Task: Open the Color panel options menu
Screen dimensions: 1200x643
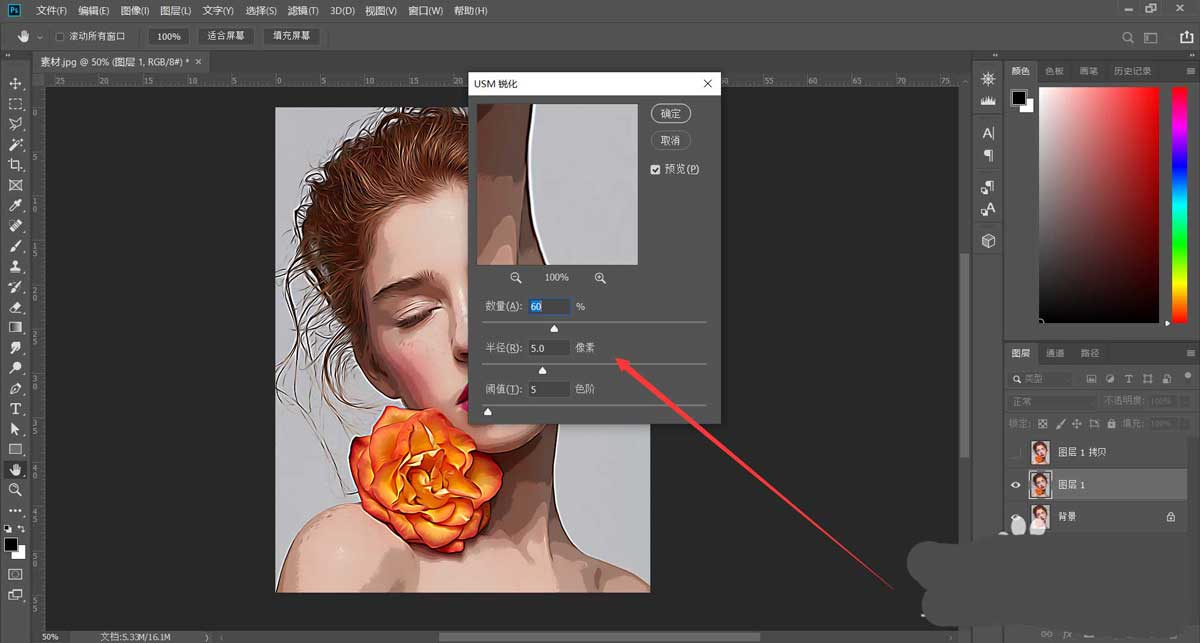Action: (x=1190, y=71)
